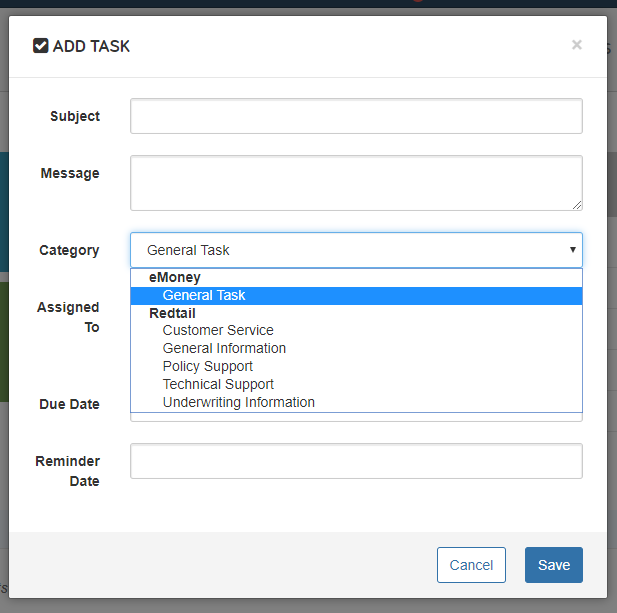This screenshot has height=613, width=617.
Task: Click the Redtail group header
Action: pos(172,313)
